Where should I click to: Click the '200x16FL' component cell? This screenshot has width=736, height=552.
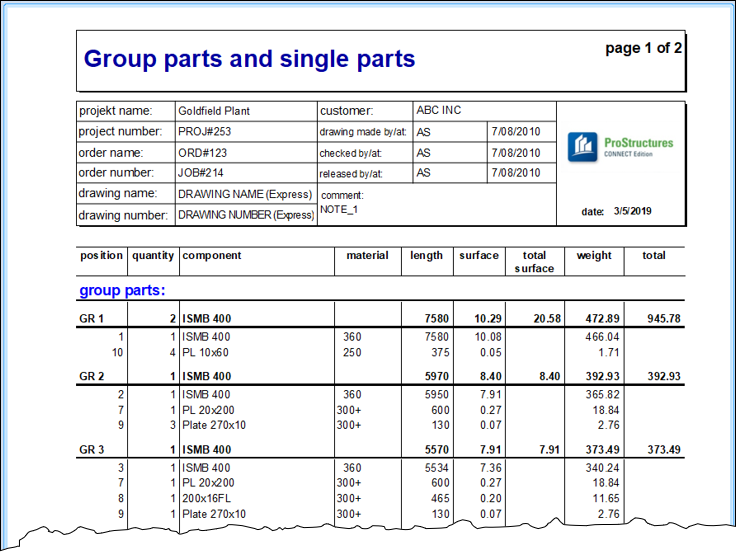tap(207, 498)
